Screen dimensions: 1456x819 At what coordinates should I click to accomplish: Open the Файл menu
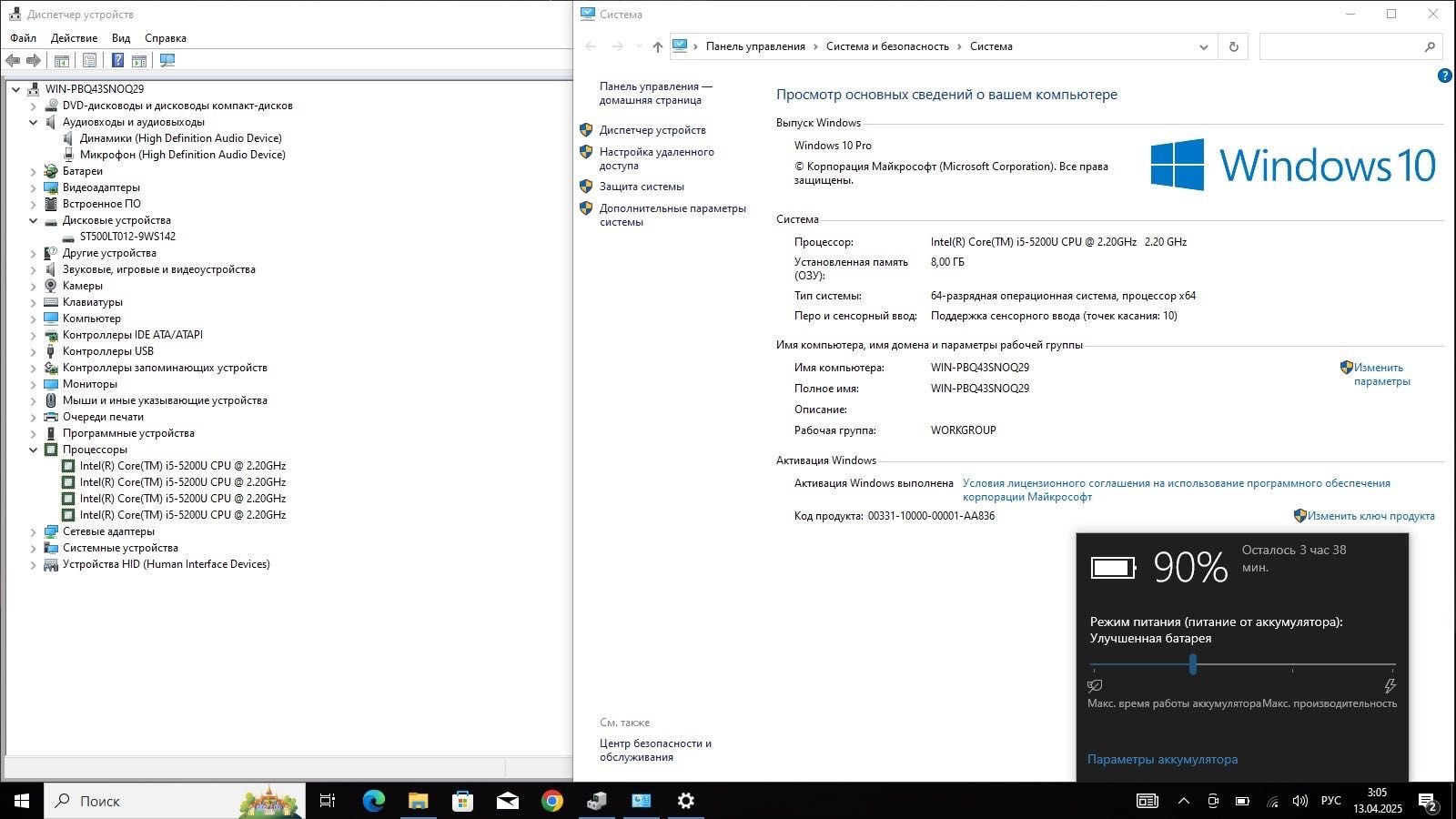pyautogui.click(x=24, y=38)
